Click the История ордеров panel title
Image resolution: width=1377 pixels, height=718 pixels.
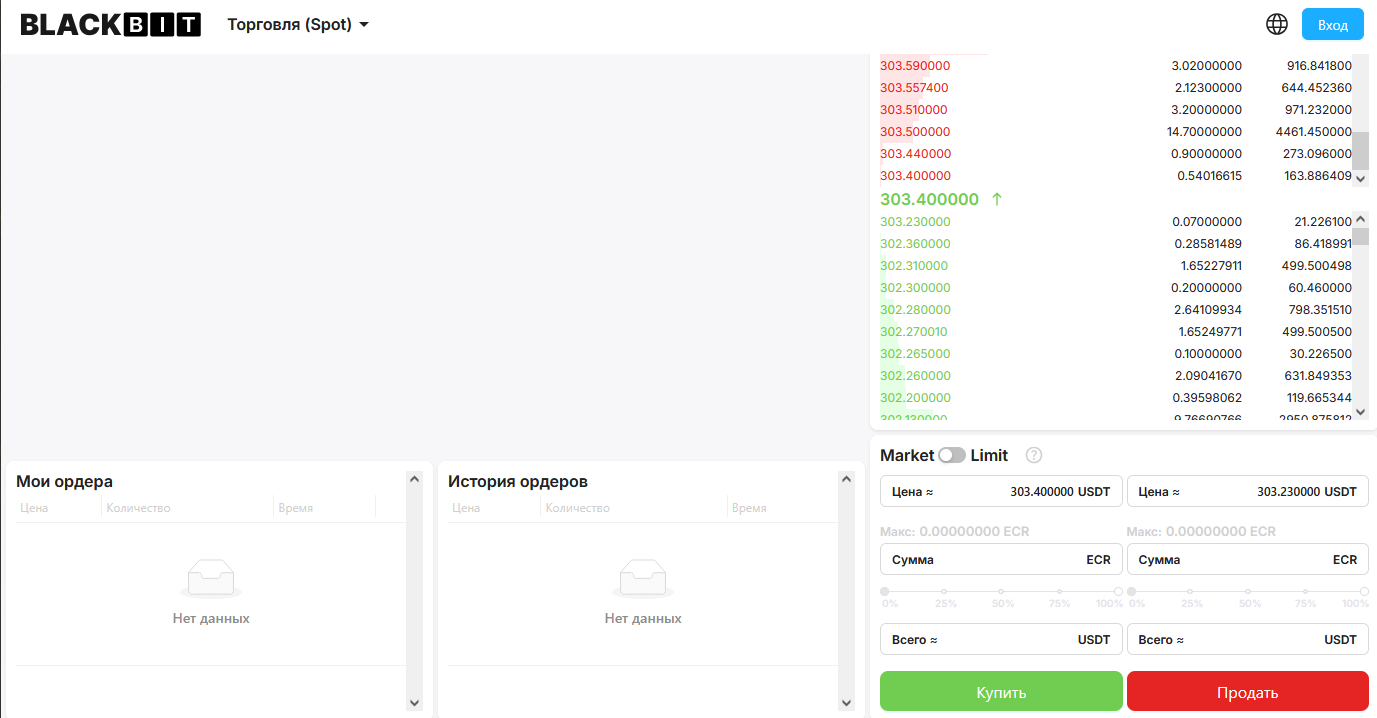point(518,481)
